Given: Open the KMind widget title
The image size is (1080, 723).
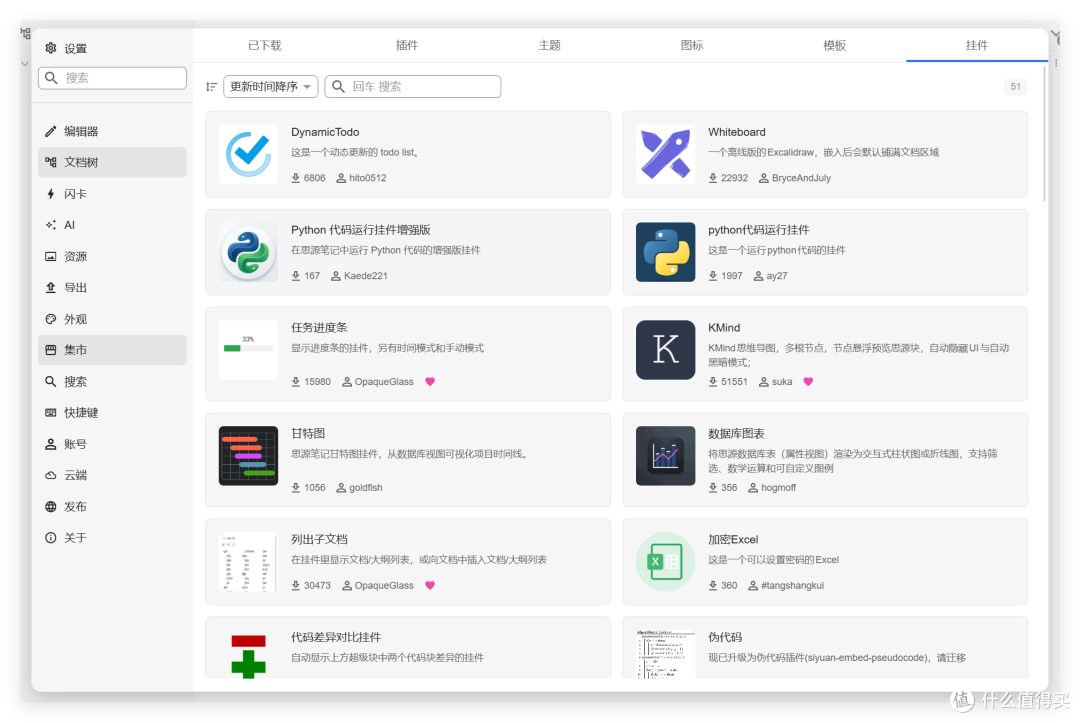Looking at the screenshot, I should [724, 328].
